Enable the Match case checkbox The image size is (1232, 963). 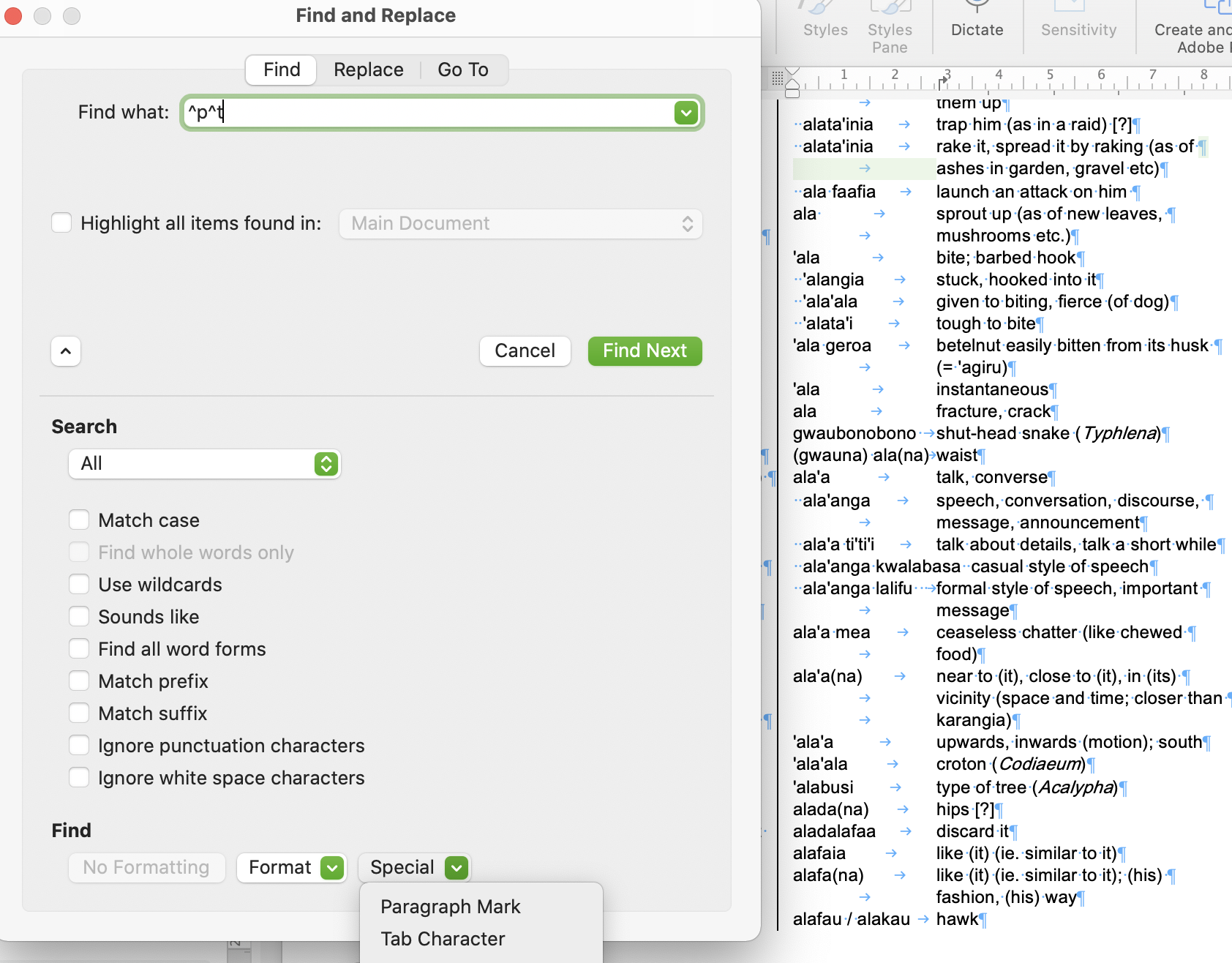(79, 520)
